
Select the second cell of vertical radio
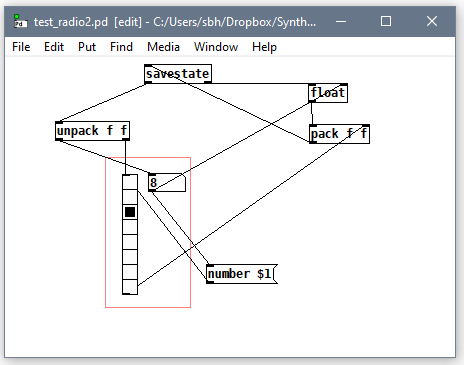click(130, 197)
